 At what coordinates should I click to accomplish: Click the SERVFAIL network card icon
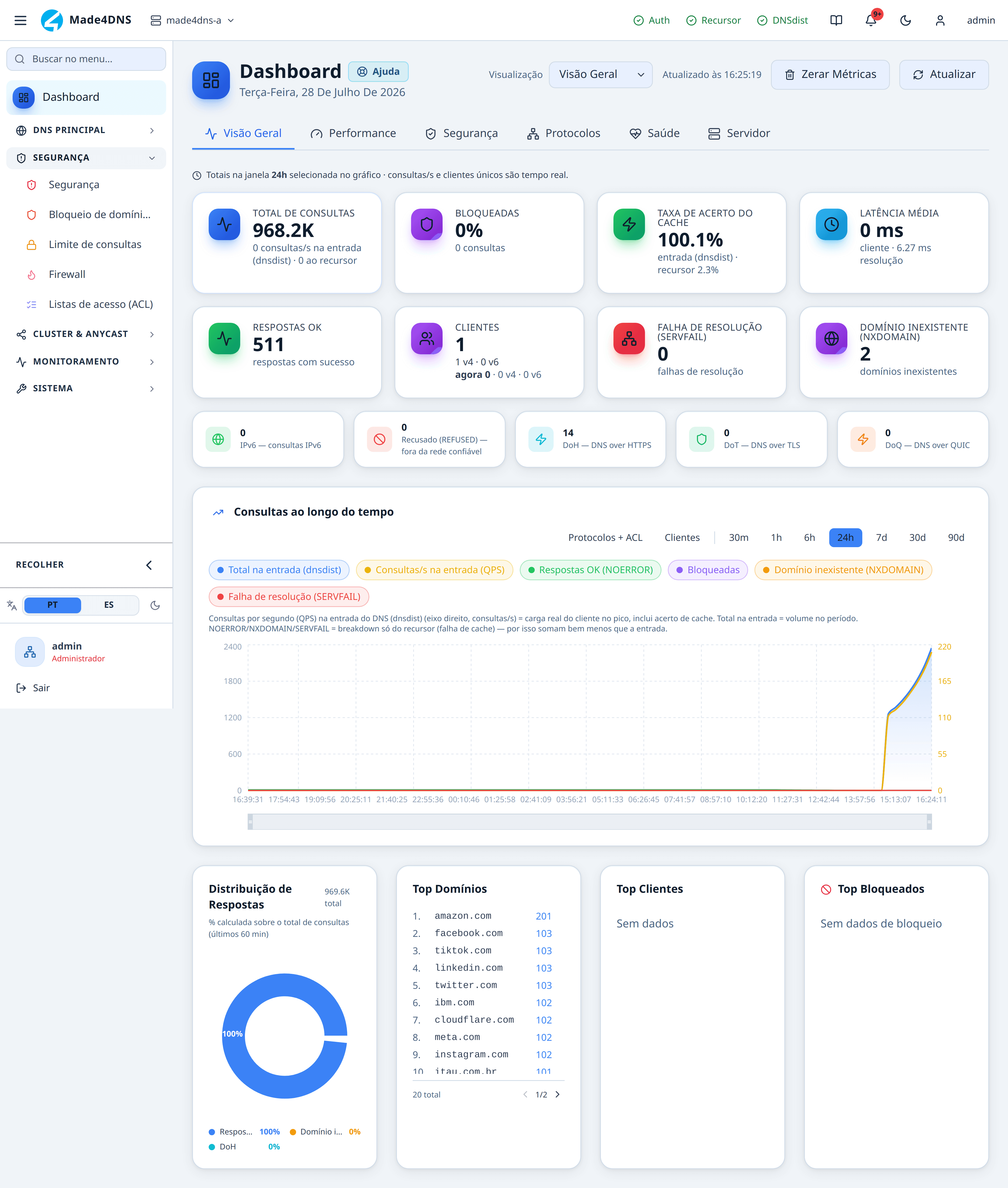[x=629, y=339]
